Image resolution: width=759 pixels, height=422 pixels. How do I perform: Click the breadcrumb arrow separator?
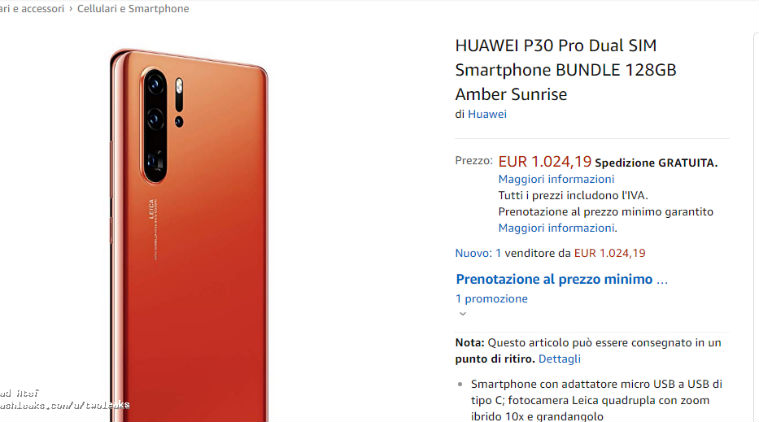click(71, 9)
